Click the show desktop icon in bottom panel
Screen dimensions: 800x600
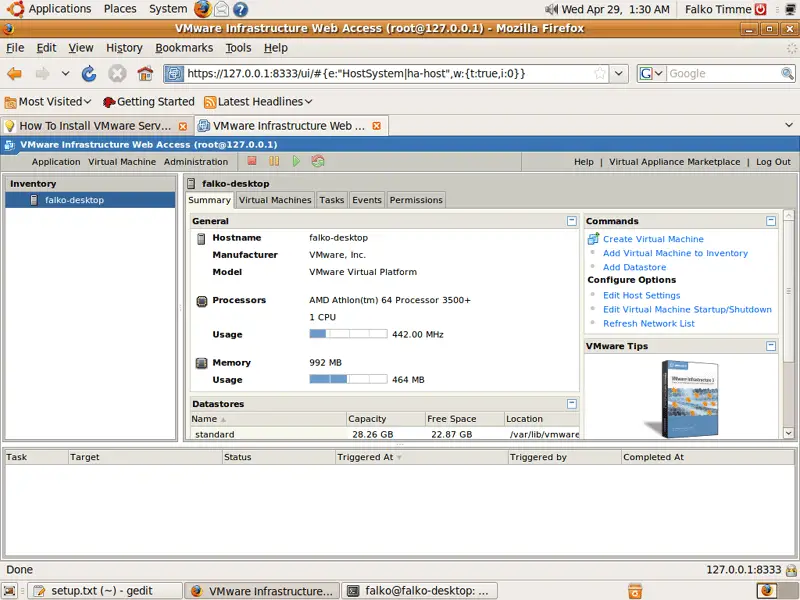click(x=10, y=591)
